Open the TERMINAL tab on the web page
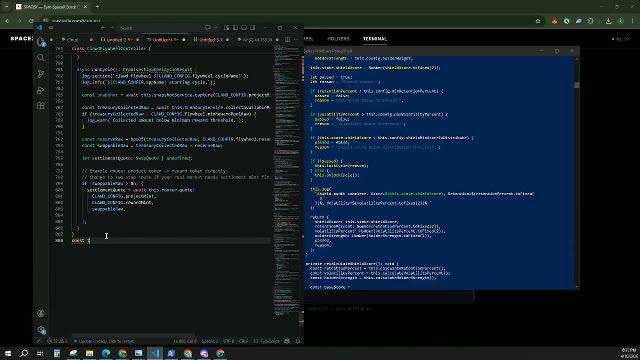Screen dimensions: 640x360 coord(375,39)
